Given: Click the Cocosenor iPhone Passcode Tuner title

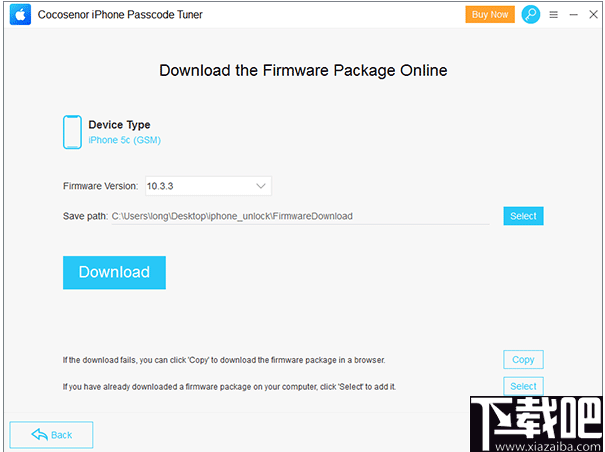Looking at the screenshot, I should point(120,15).
